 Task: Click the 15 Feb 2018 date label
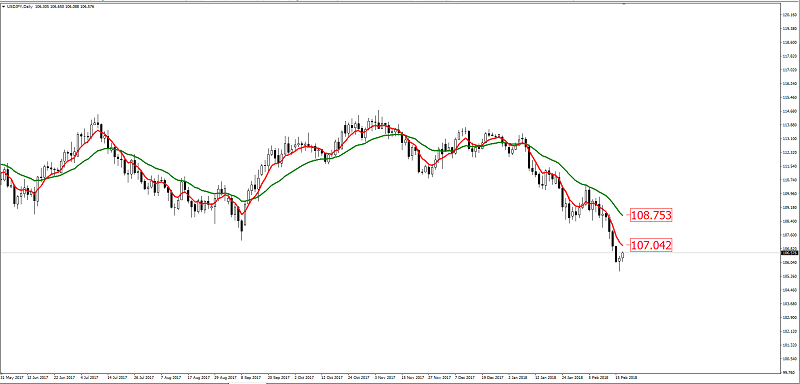pyautogui.click(x=627, y=377)
